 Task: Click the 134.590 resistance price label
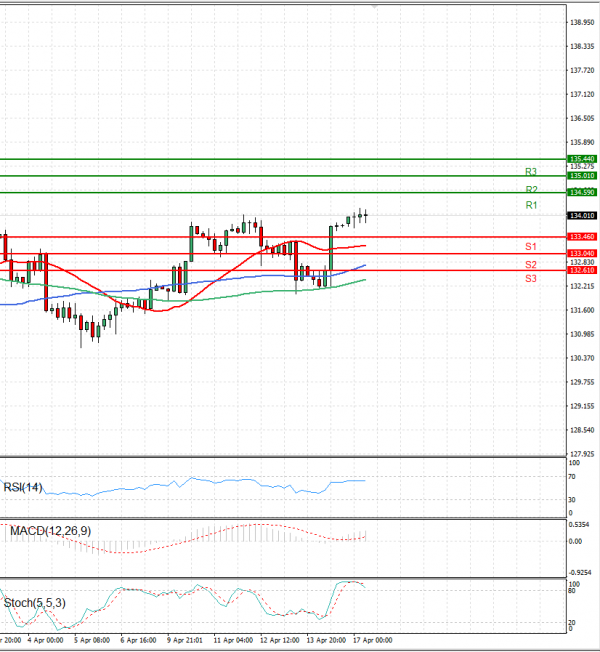pyautogui.click(x=582, y=192)
